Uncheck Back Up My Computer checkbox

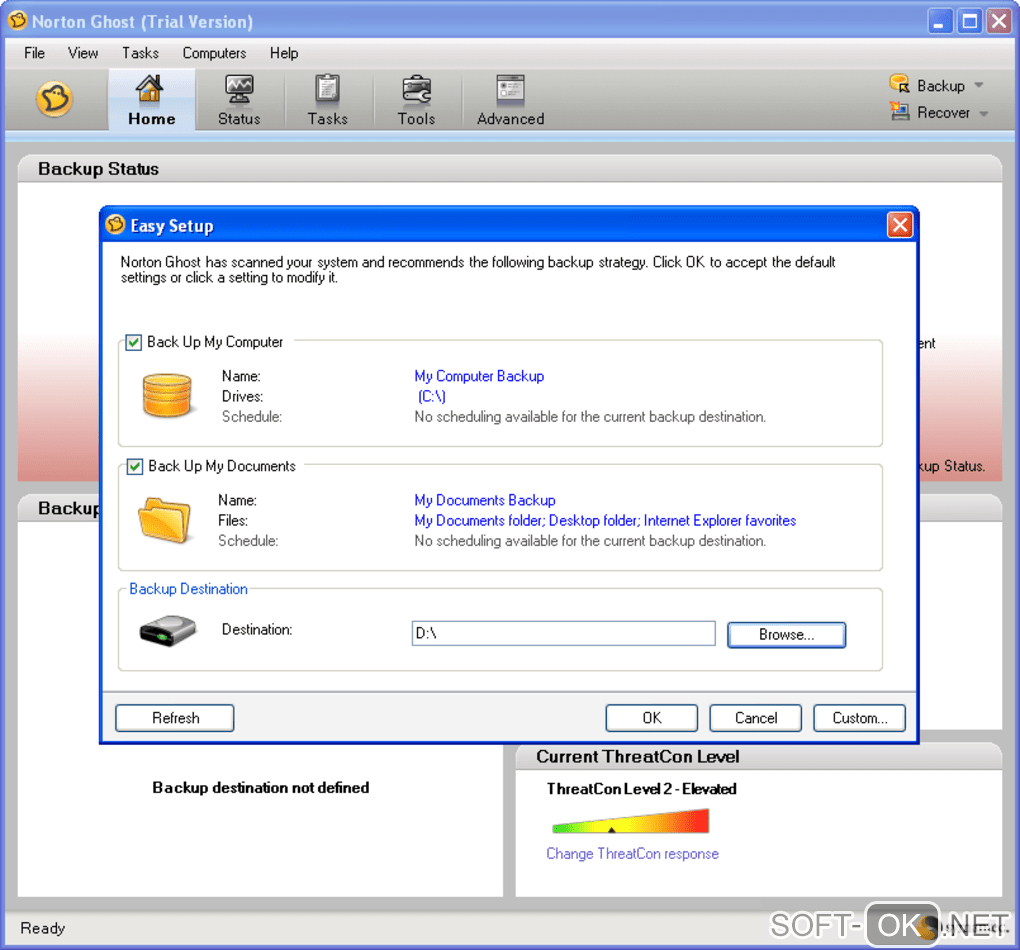(133, 342)
